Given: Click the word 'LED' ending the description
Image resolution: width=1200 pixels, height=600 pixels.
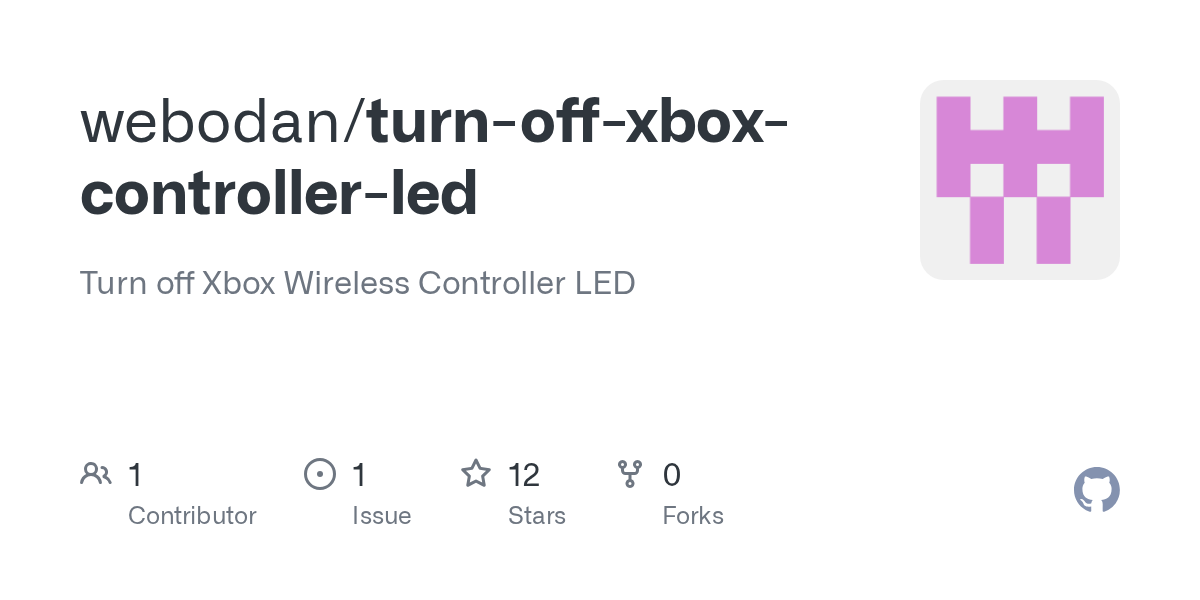Looking at the screenshot, I should click(x=605, y=283).
